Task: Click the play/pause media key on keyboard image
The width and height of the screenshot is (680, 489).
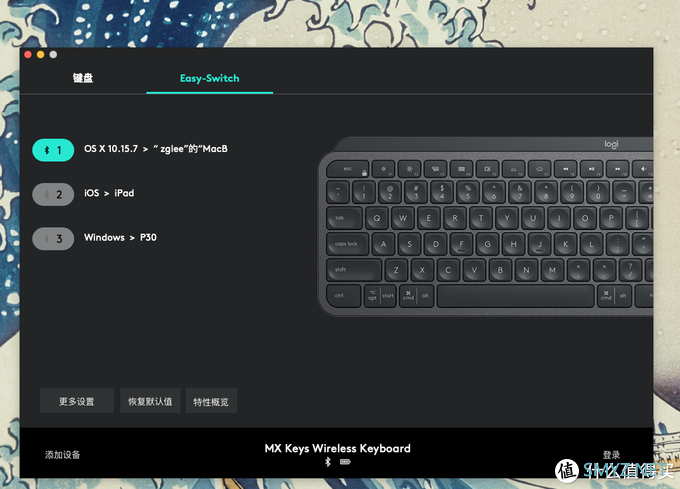Action: click(592, 169)
